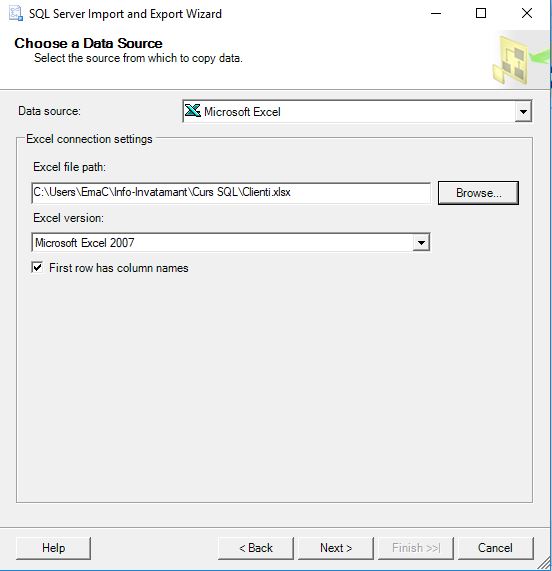552x571 pixels.
Task: Open the Data source dropdown arrow
Action: [x=523, y=112]
